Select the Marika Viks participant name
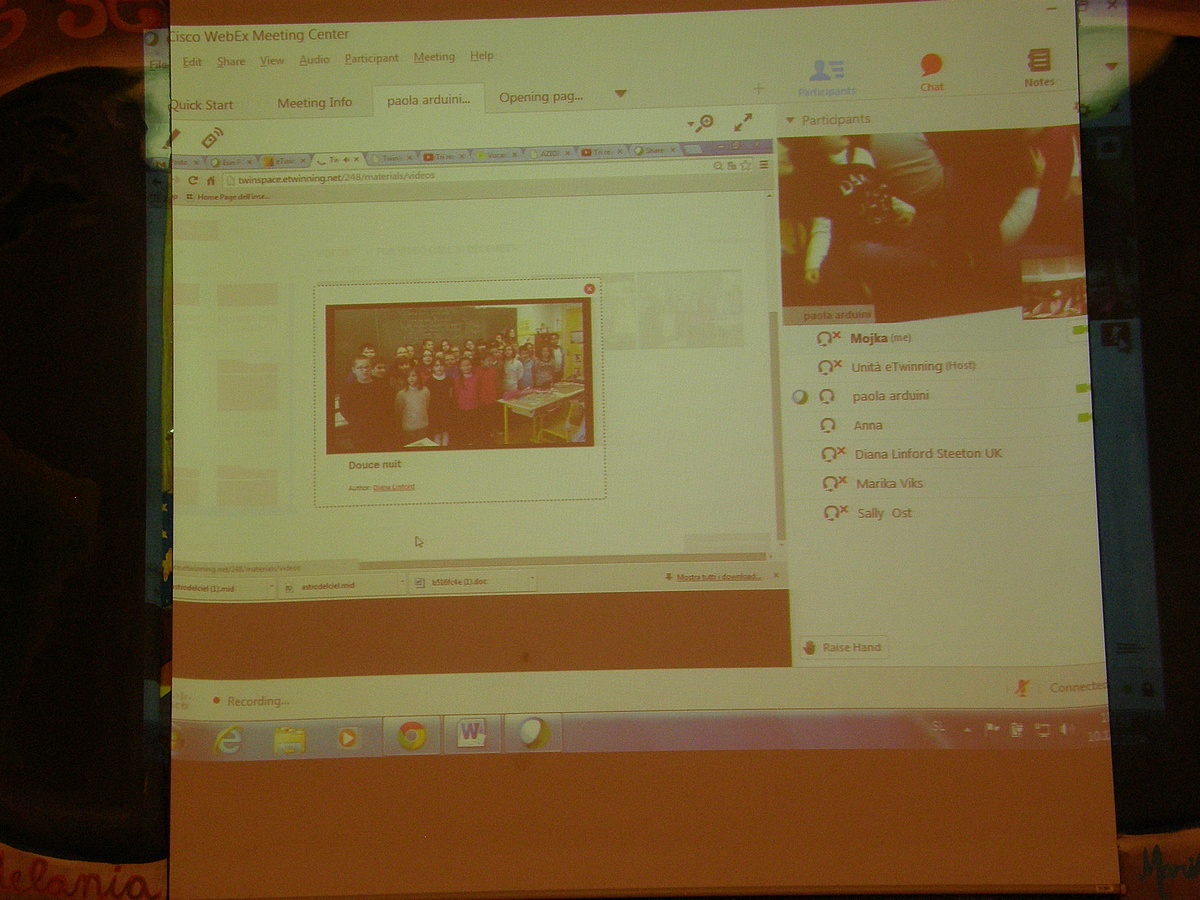 (x=889, y=483)
